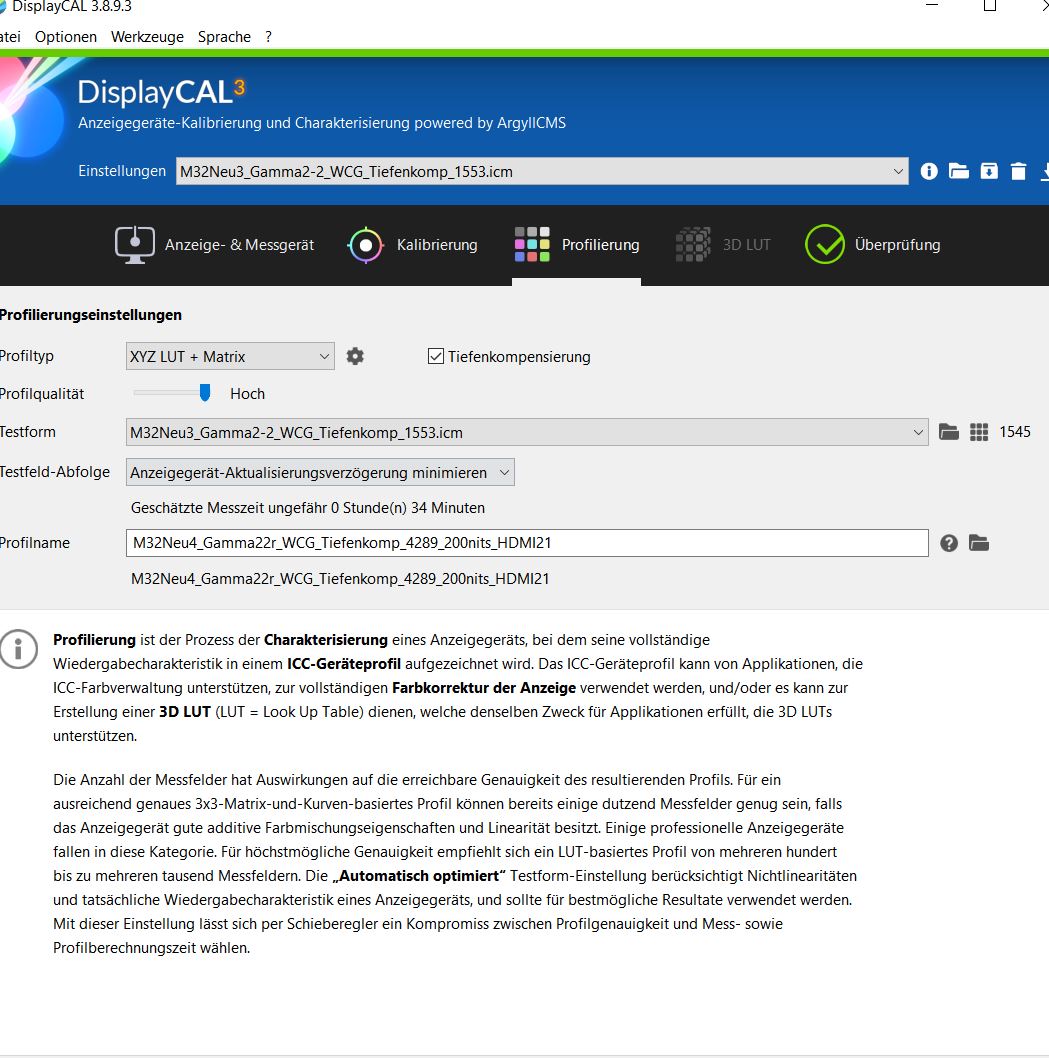Screen dimensions: 1049x1058
Task: Open the Werkzeuge menu
Action: tap(147, 37)
